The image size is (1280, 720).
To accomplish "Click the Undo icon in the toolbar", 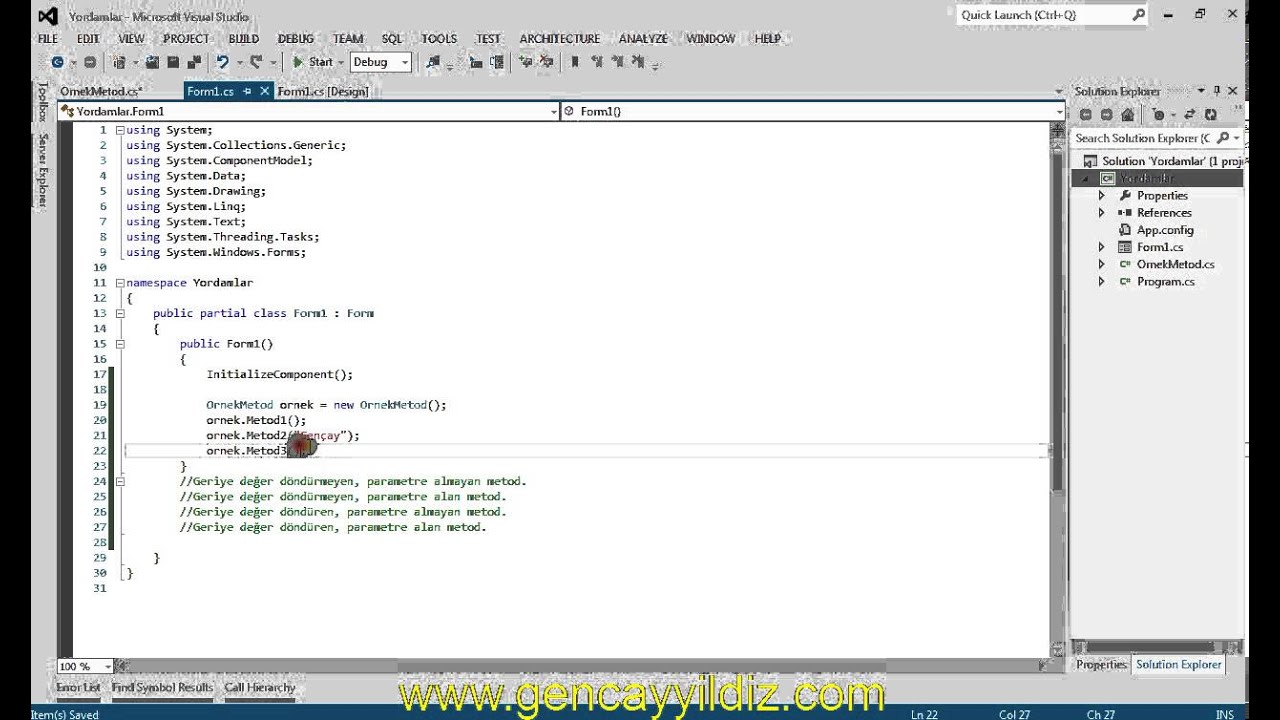I will pyautogui.click(x=223, y=62).
